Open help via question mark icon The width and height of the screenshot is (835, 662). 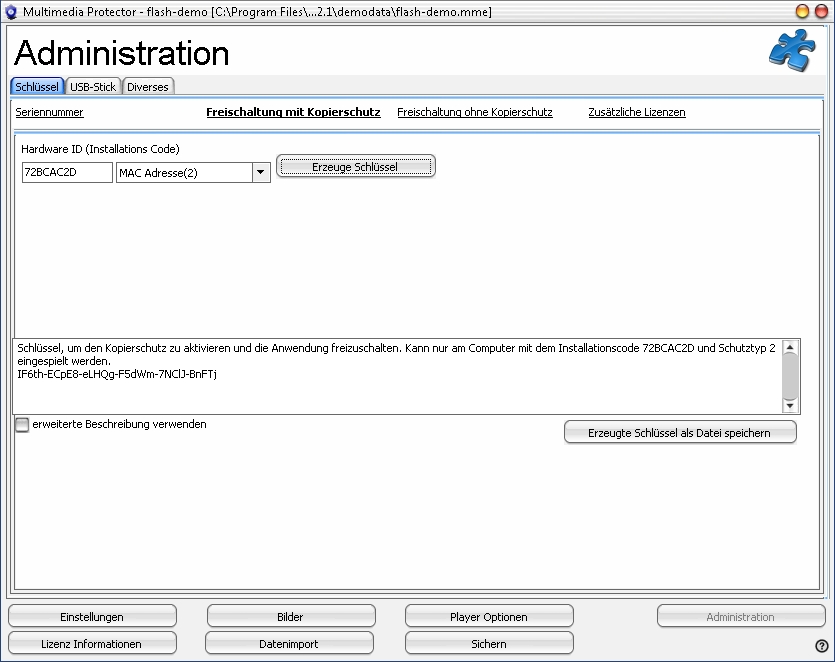[x=822, y=646]
